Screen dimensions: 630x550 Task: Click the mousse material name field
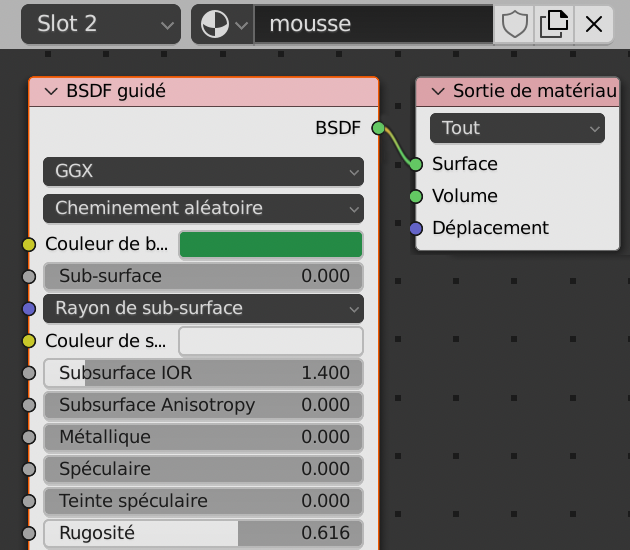tap(372, 25)
